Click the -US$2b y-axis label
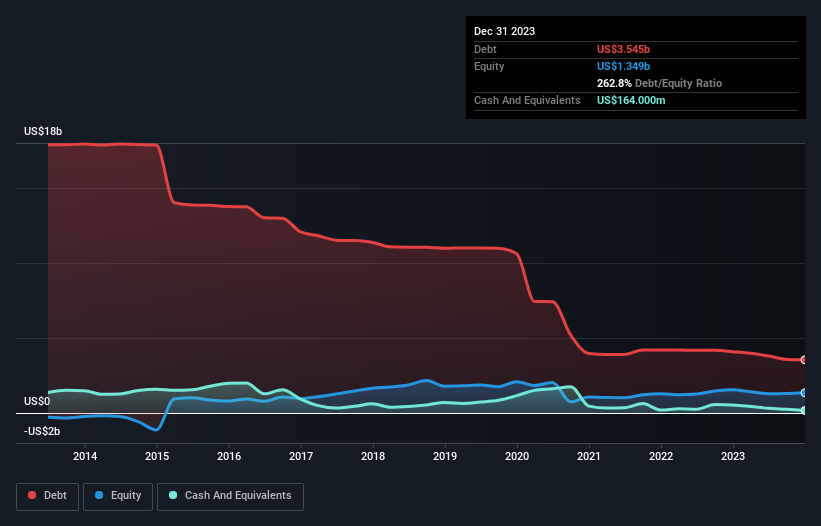 pos(42,431)
